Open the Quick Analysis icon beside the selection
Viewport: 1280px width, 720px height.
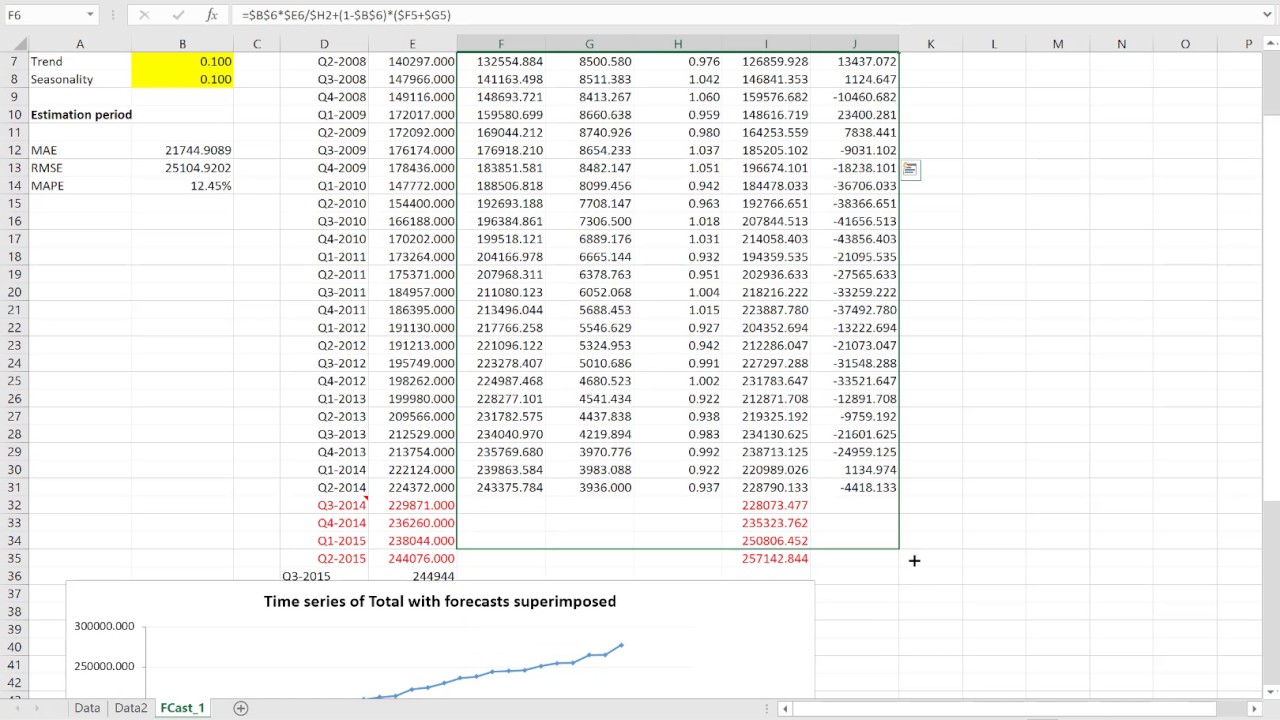coord(910,170)
